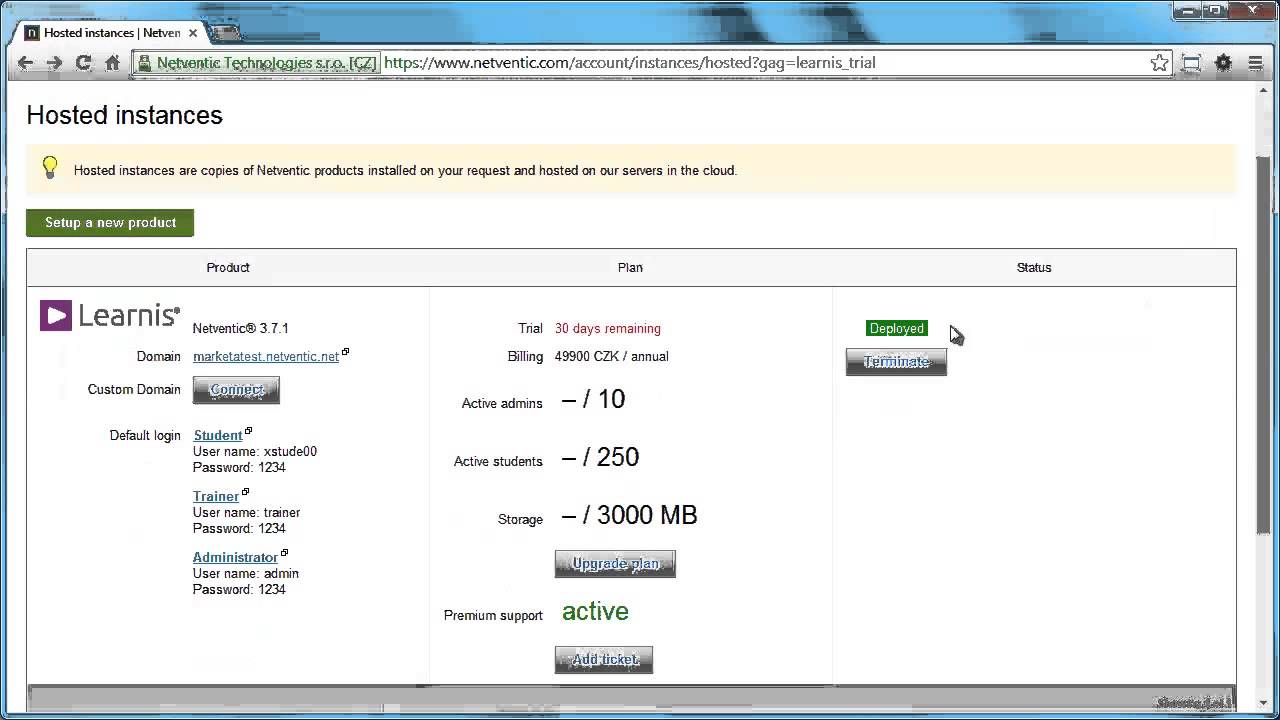Click the '49900 CZK / annual' billing text
Viewport: 1280px width, 720px height.
coord(612,357)
